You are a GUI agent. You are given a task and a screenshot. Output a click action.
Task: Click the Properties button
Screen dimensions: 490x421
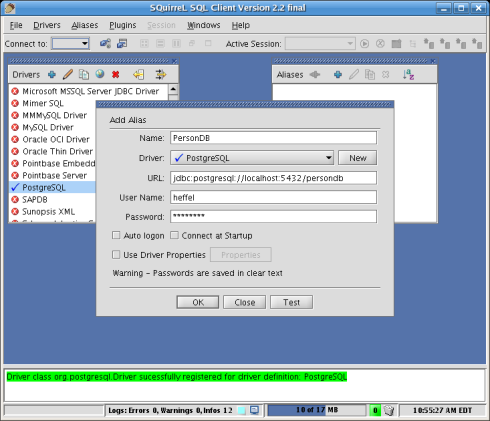[x=241, y=255]
